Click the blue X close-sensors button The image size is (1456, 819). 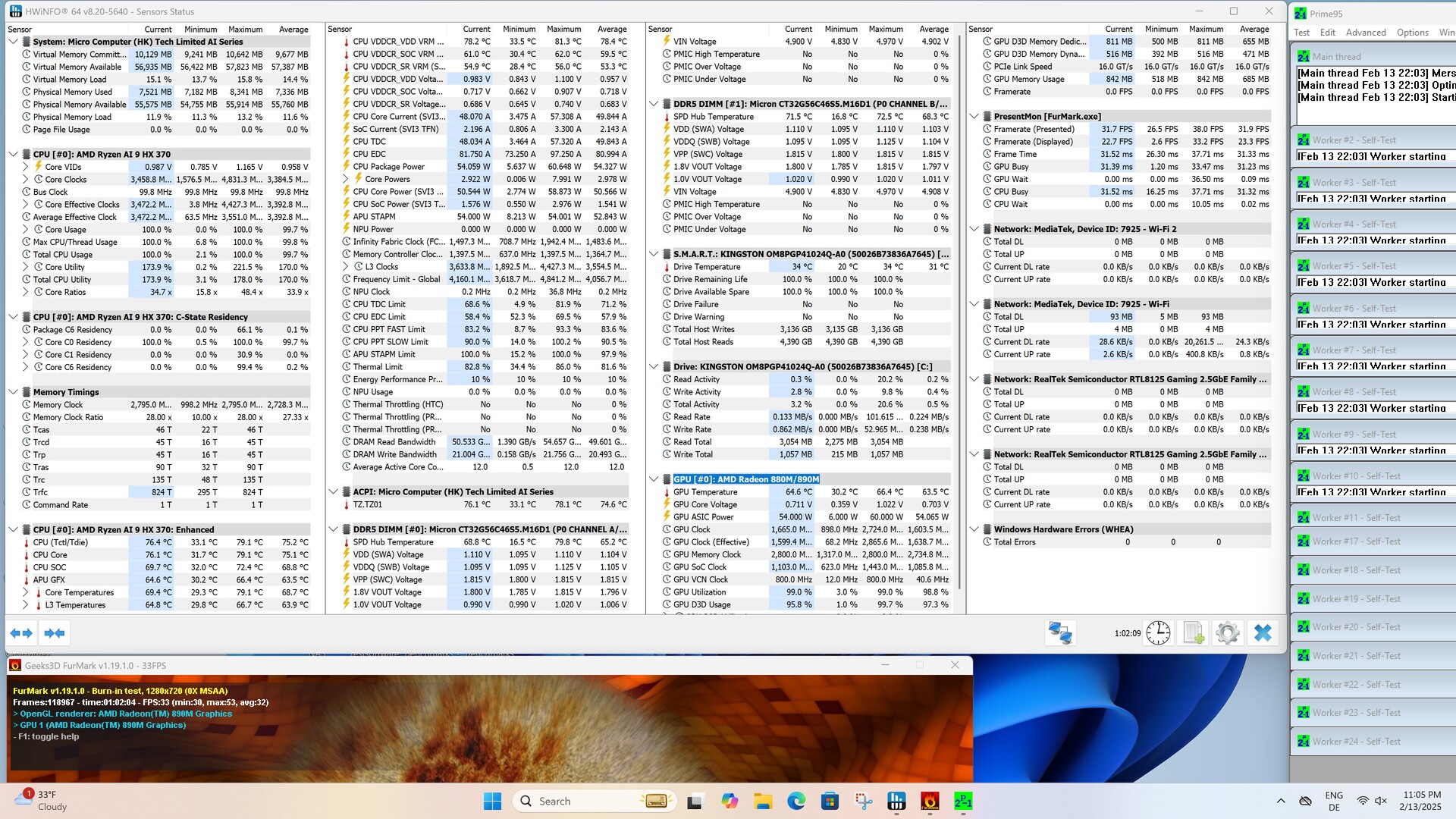[1263, 633]
